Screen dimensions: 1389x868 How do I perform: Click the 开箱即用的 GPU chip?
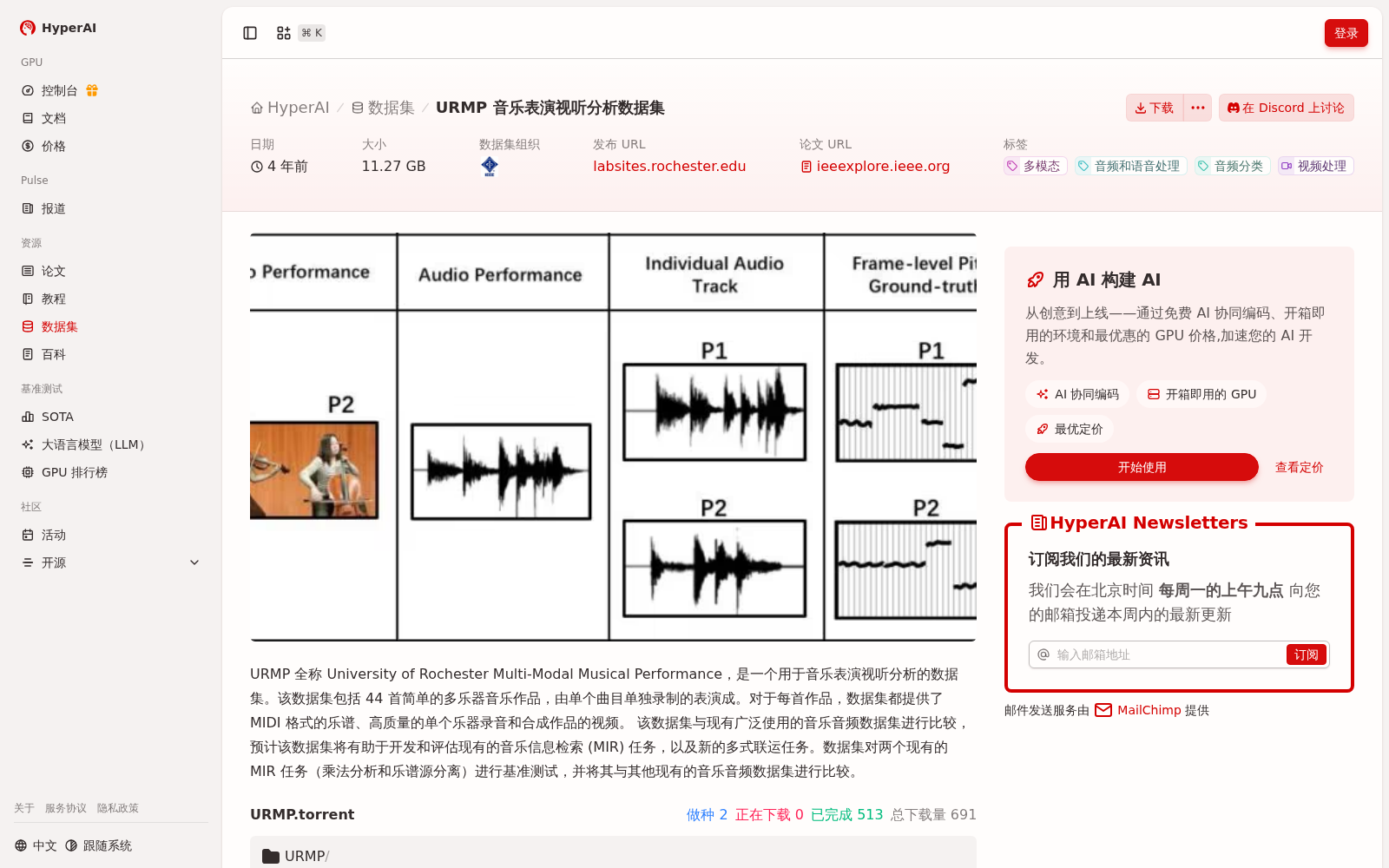point(1201,394)
